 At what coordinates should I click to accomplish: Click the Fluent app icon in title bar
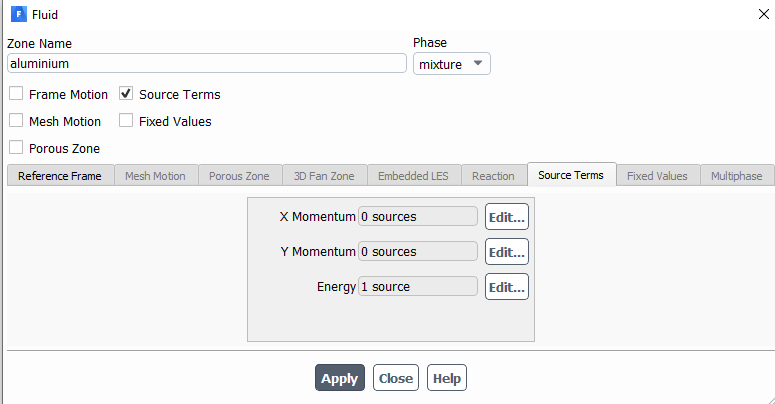point(17,15)
